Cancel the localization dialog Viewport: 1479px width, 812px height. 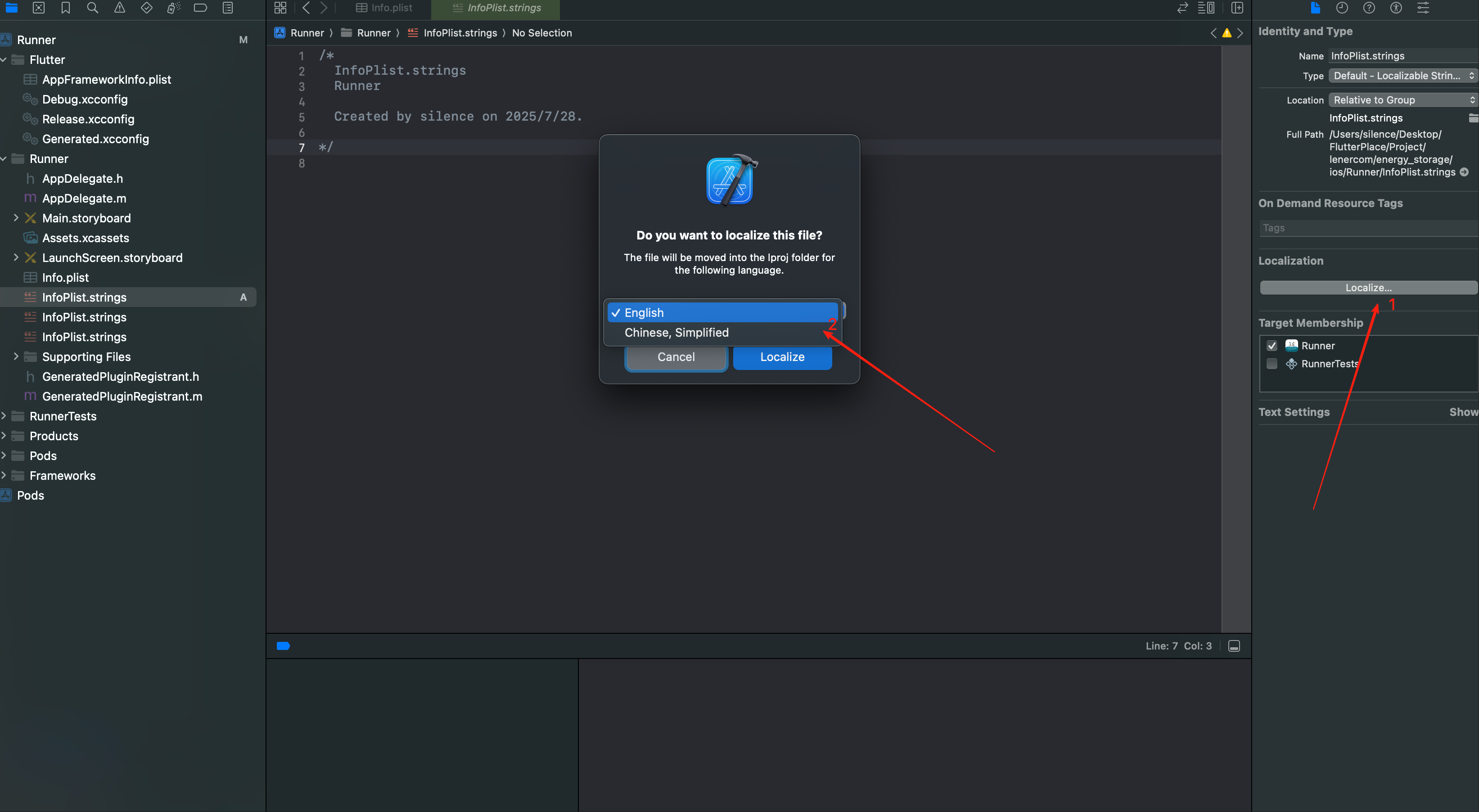point(676,356)
